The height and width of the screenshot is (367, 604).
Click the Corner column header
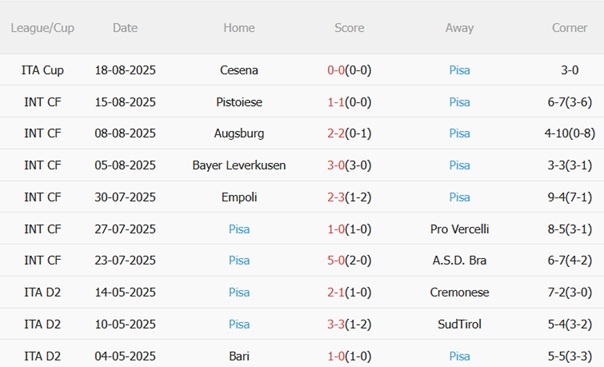pyautogui.click(x=569, y=28)
